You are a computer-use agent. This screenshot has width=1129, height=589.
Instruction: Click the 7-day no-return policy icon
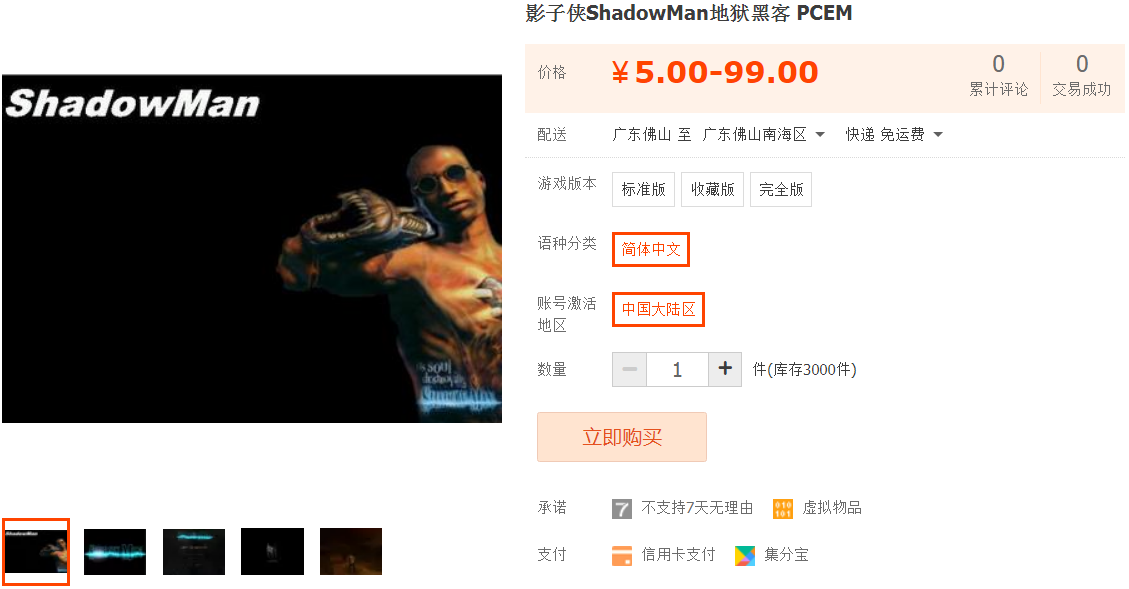621,508
